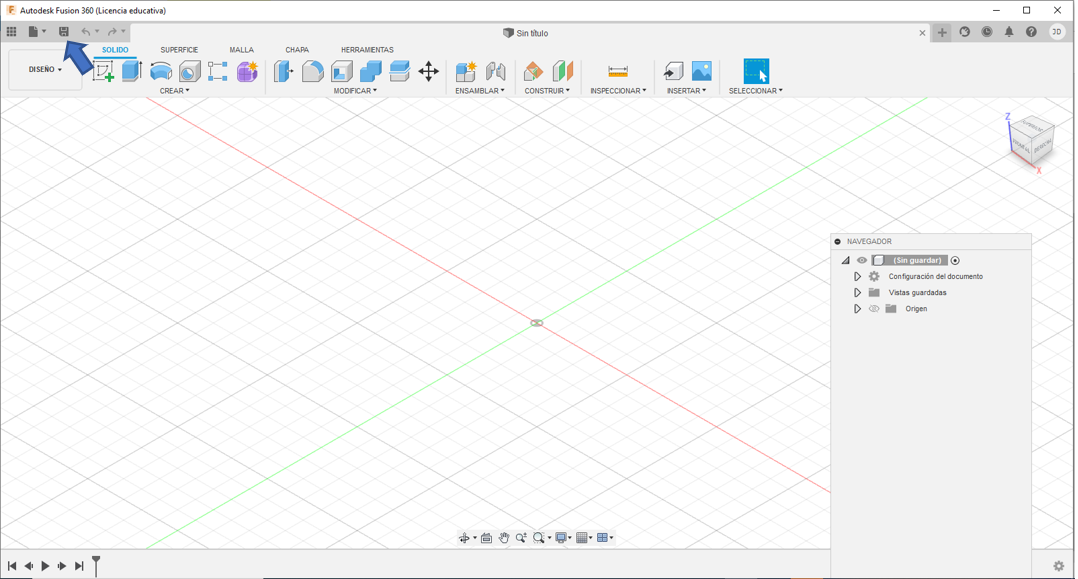The image size is (1078, 579).
Task: Activate the Select tool
Action: tap(756, 71)
